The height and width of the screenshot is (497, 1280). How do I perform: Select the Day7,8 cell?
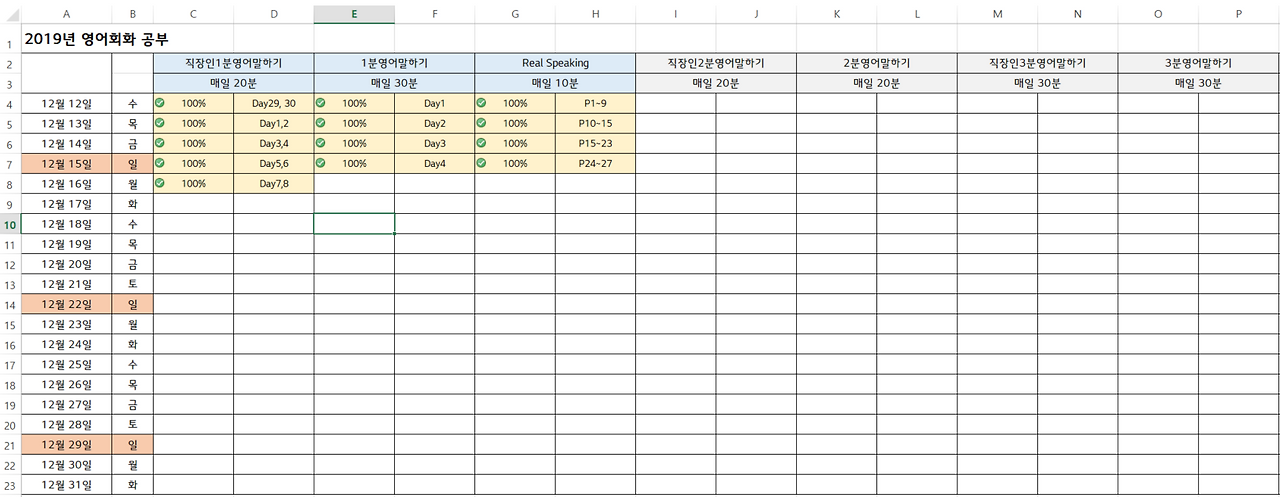pos(274,183)
